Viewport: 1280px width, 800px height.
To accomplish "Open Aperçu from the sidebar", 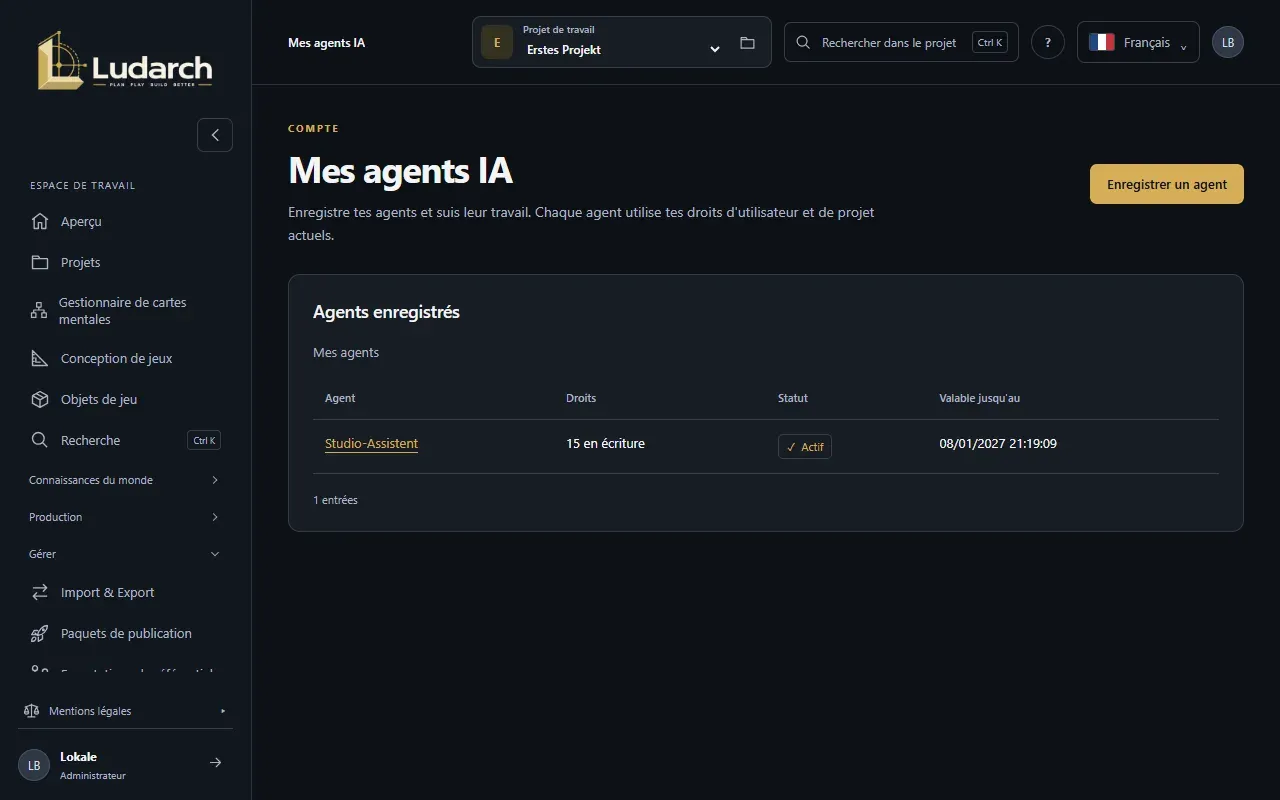I will tap(125, 221).
